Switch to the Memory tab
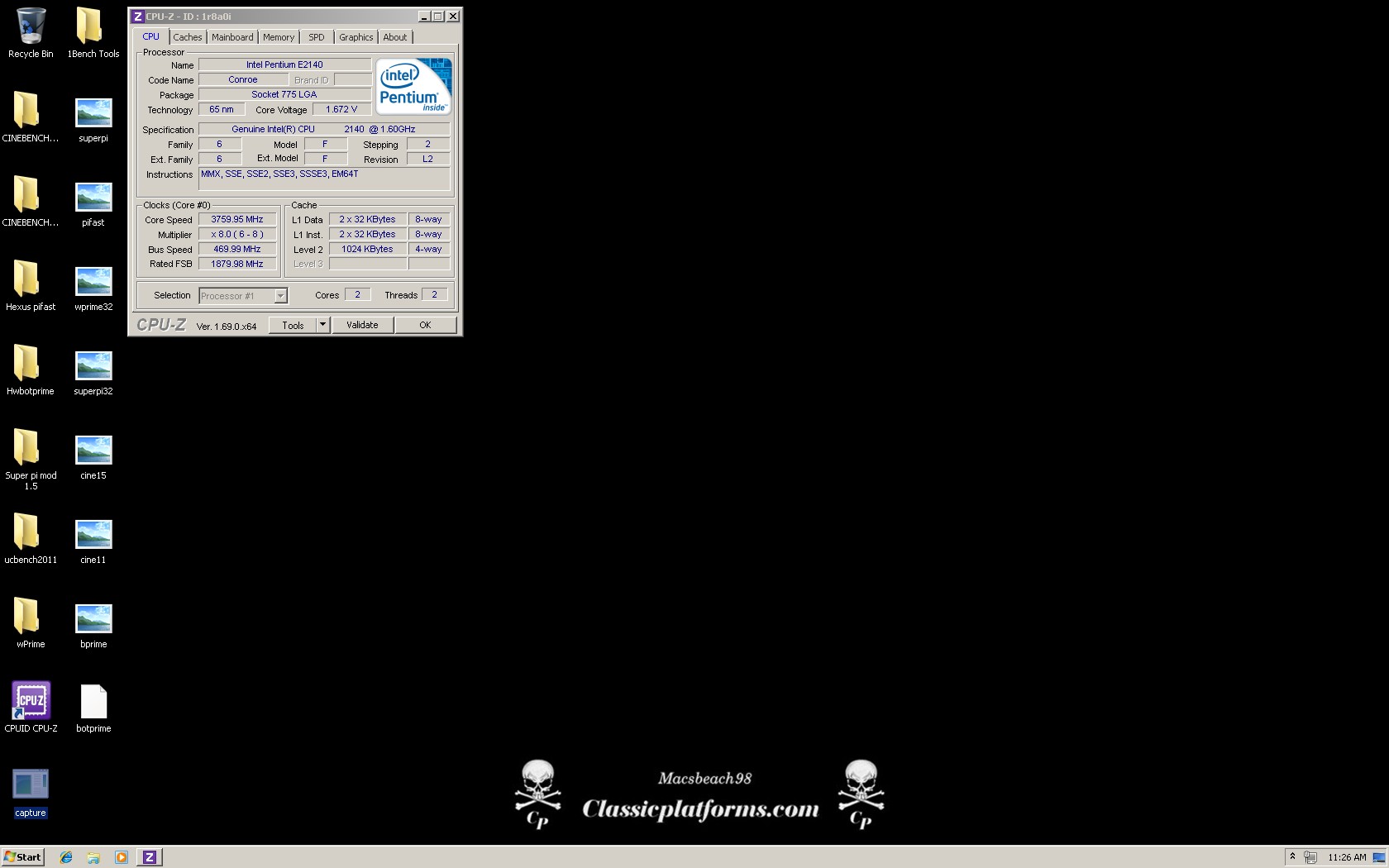 pyautogui.click(x=279, y=37)
